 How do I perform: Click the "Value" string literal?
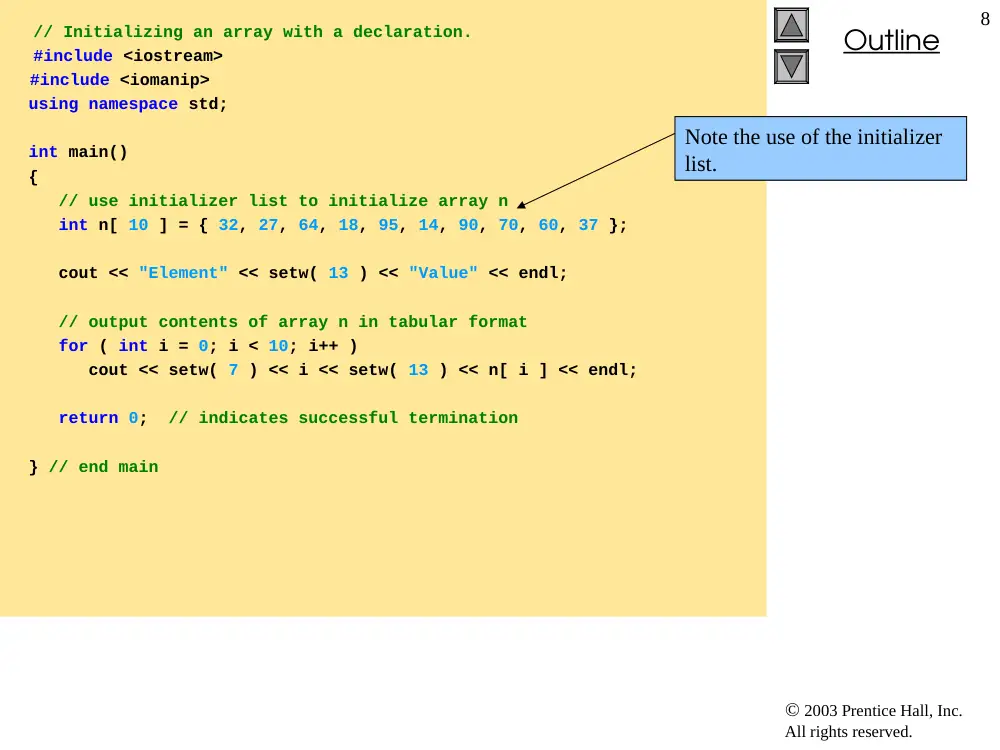click(x=443, y=273)
